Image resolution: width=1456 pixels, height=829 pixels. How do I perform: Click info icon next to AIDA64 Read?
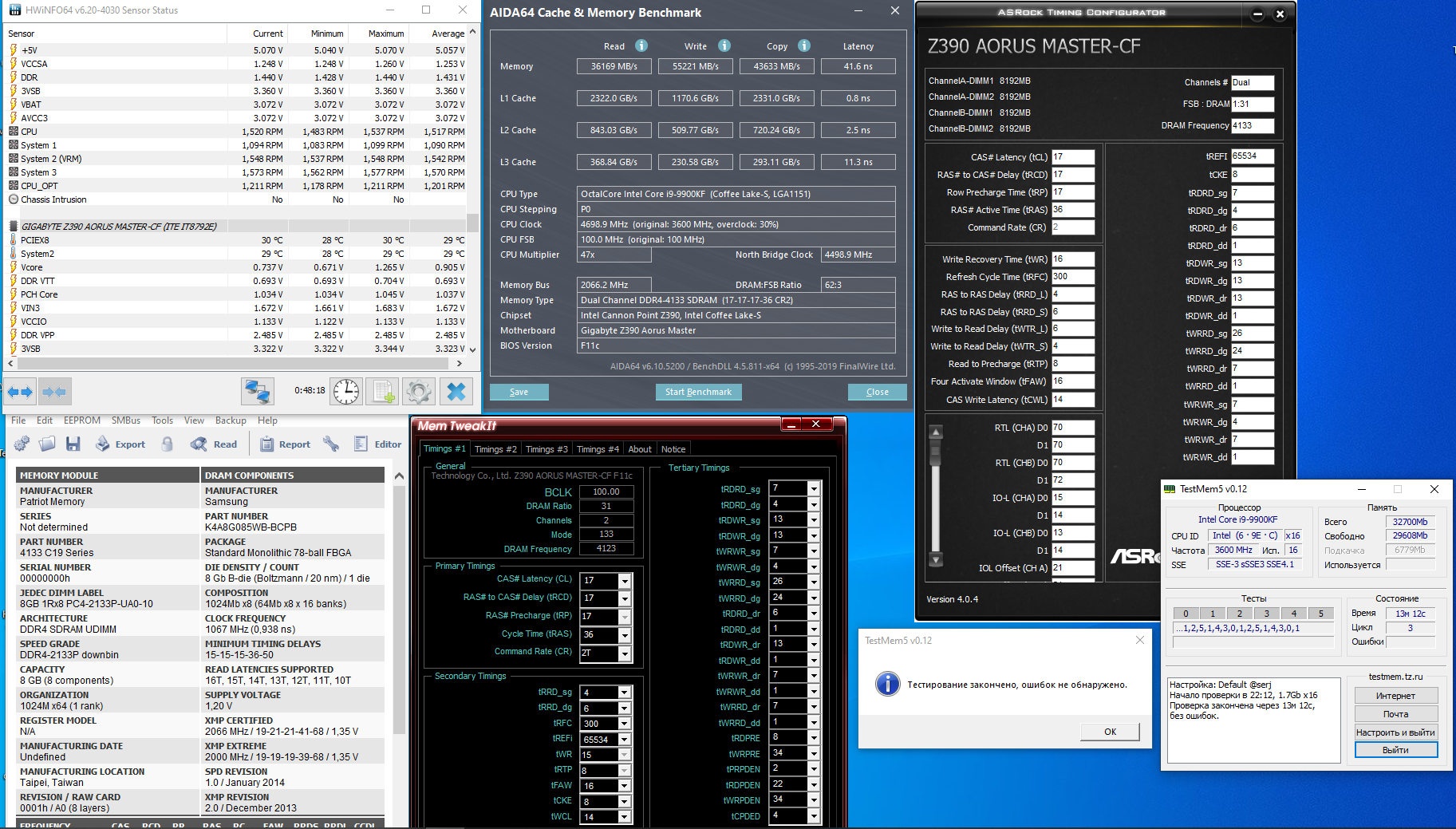point(641,45)
